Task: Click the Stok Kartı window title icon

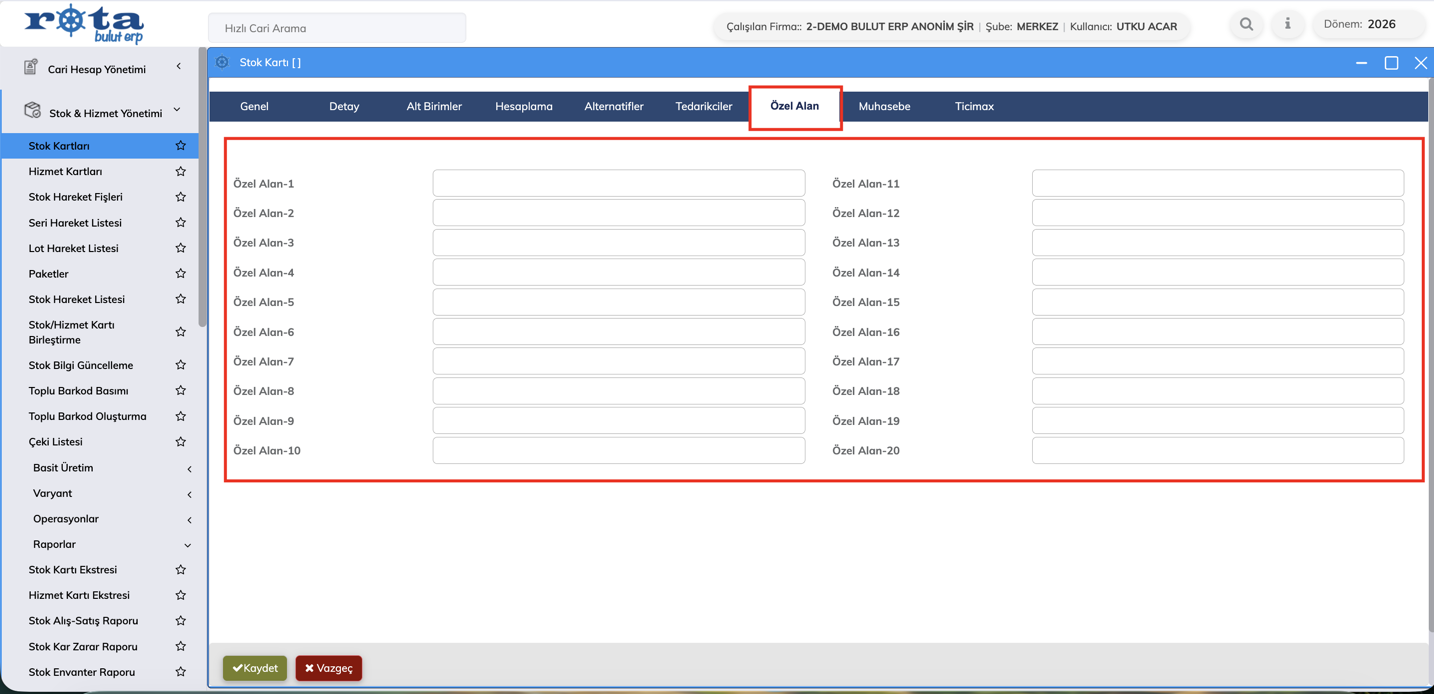Action: (x=222, y=62)
